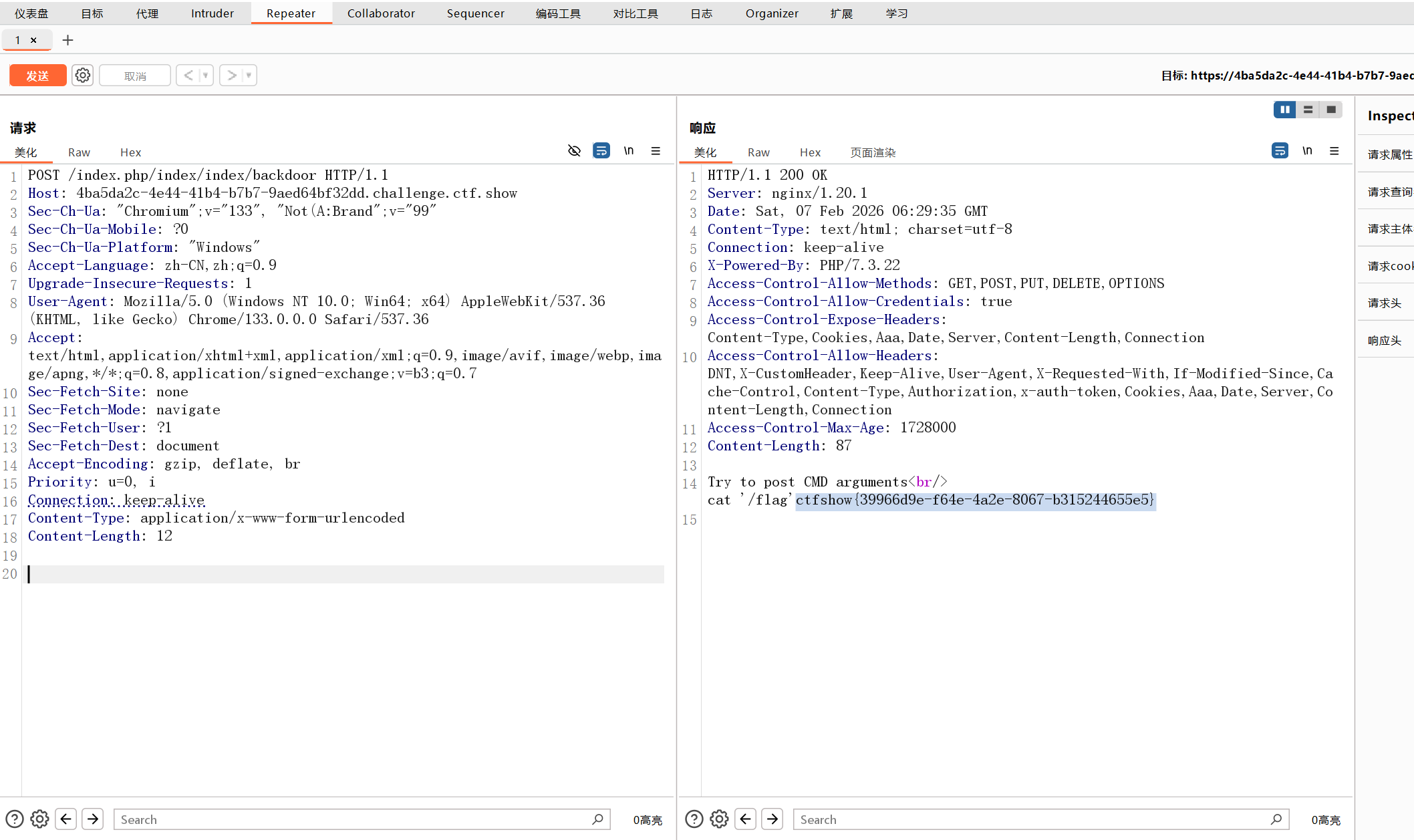
Task: Expand the back history dropdown arrow
Action: click(205, 76)
